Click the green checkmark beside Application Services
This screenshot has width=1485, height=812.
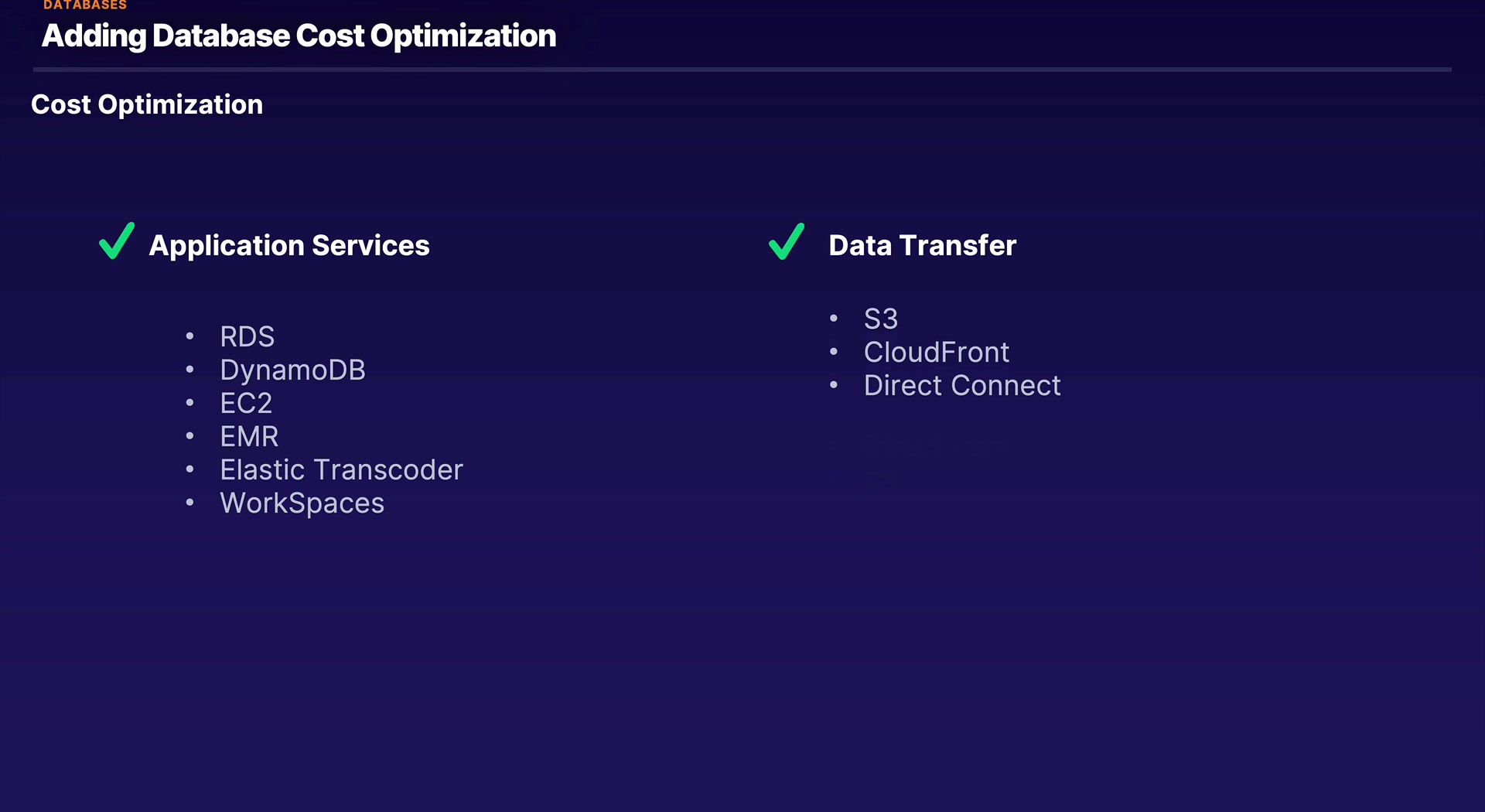tap(117, 241)
